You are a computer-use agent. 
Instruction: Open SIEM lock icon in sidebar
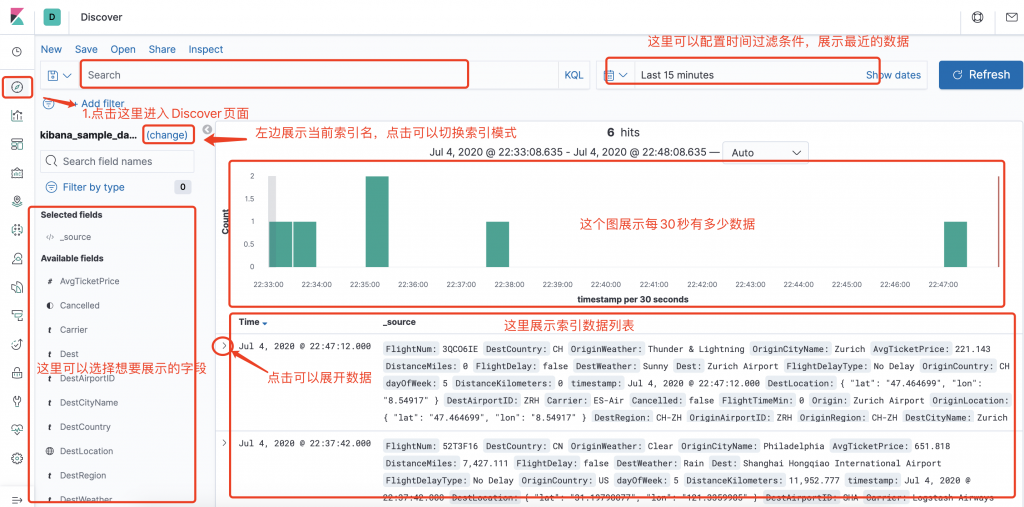click(x=17, y=372)
